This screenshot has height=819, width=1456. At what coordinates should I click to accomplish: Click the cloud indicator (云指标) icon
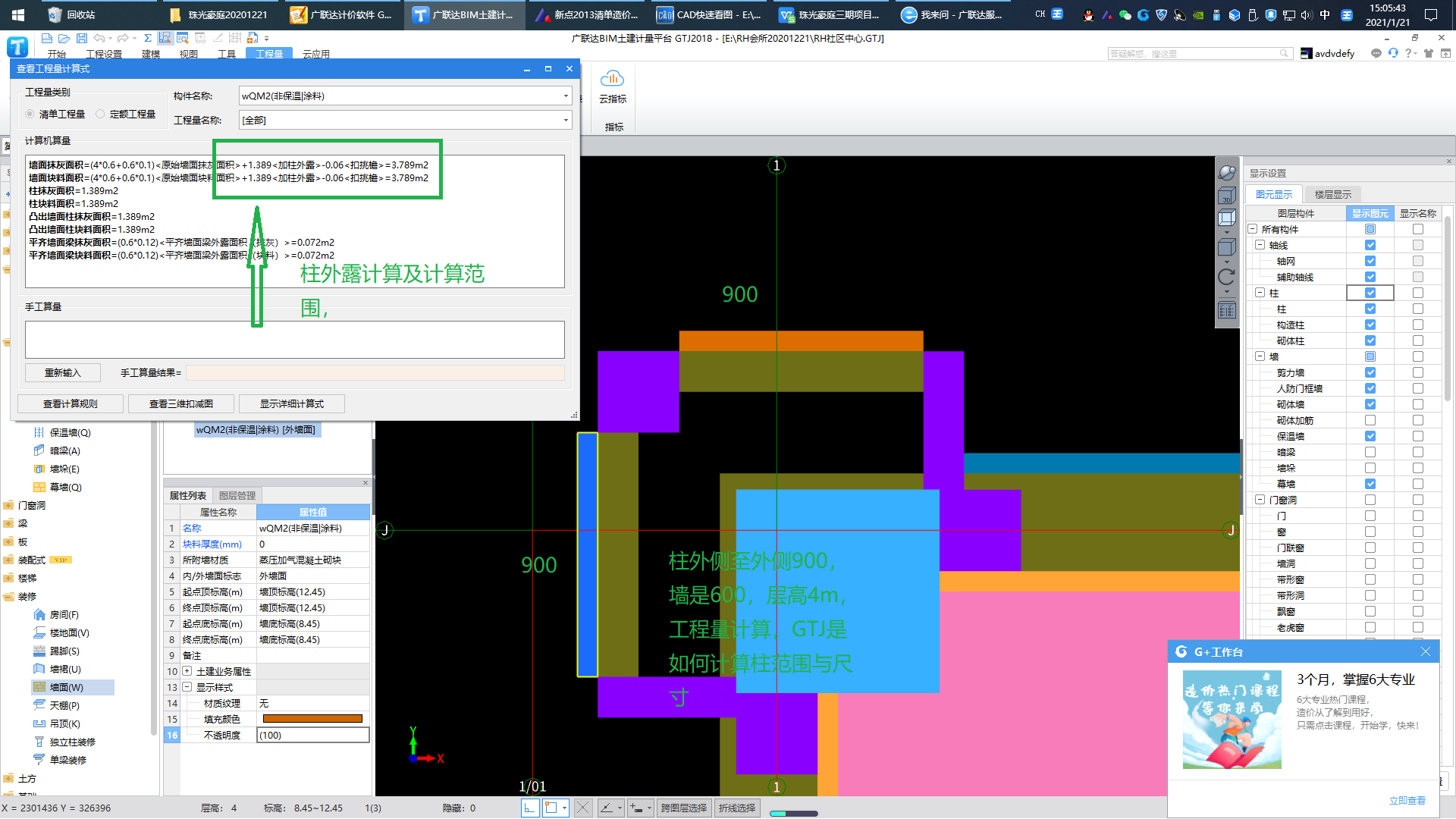point(612,79)
